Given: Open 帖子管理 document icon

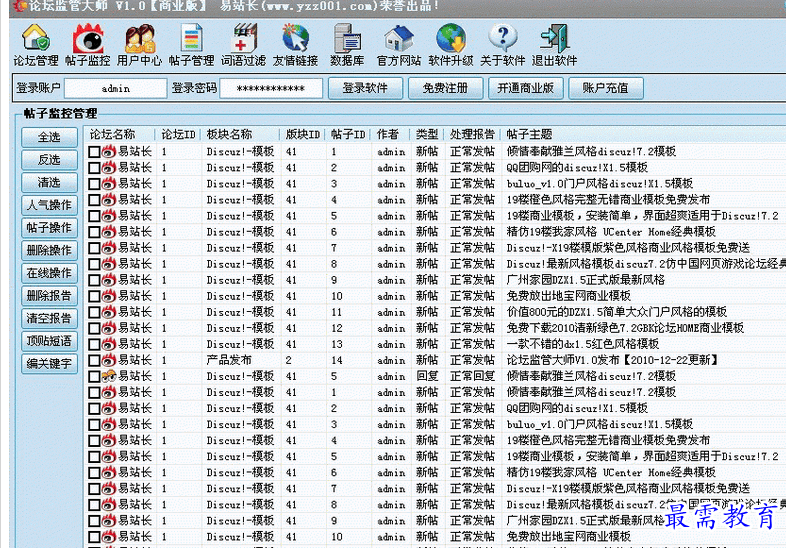Looking at the screenshot, I should click(x=191, y=45).
